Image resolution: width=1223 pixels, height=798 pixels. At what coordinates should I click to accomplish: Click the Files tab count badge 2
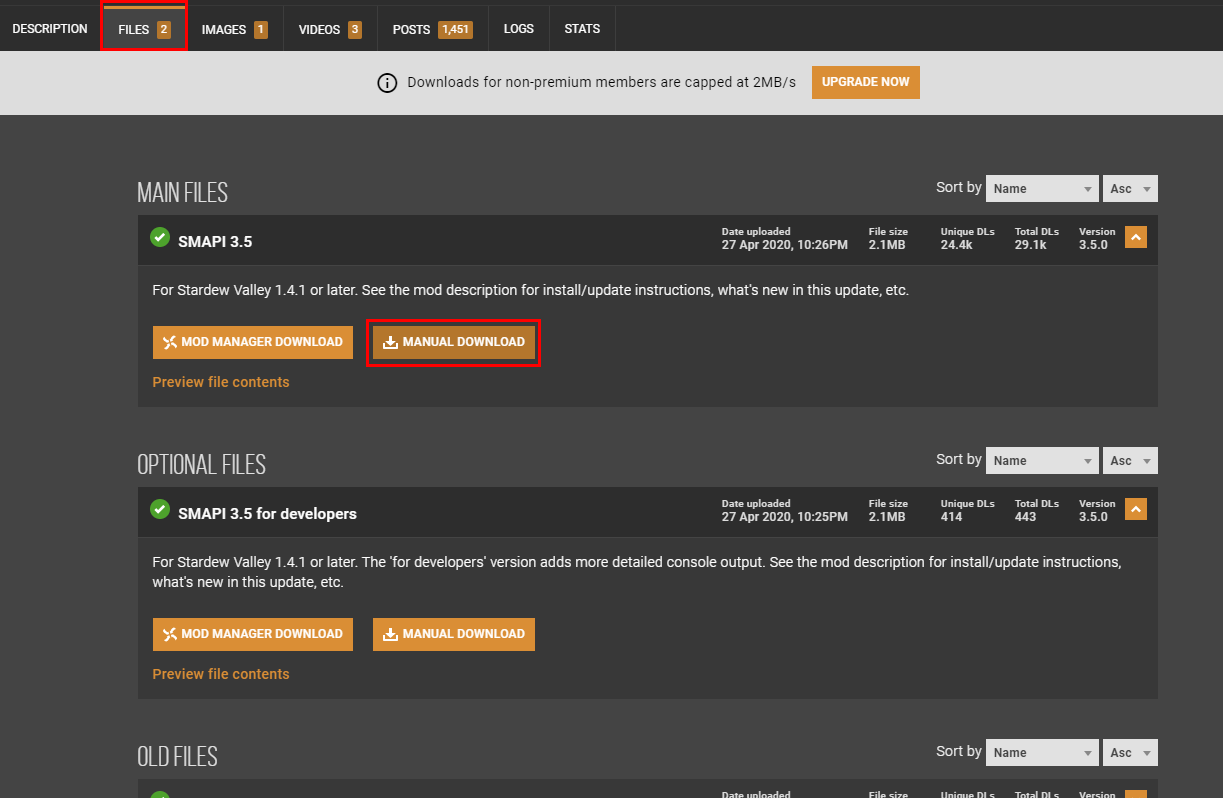[x=164, y=30]
